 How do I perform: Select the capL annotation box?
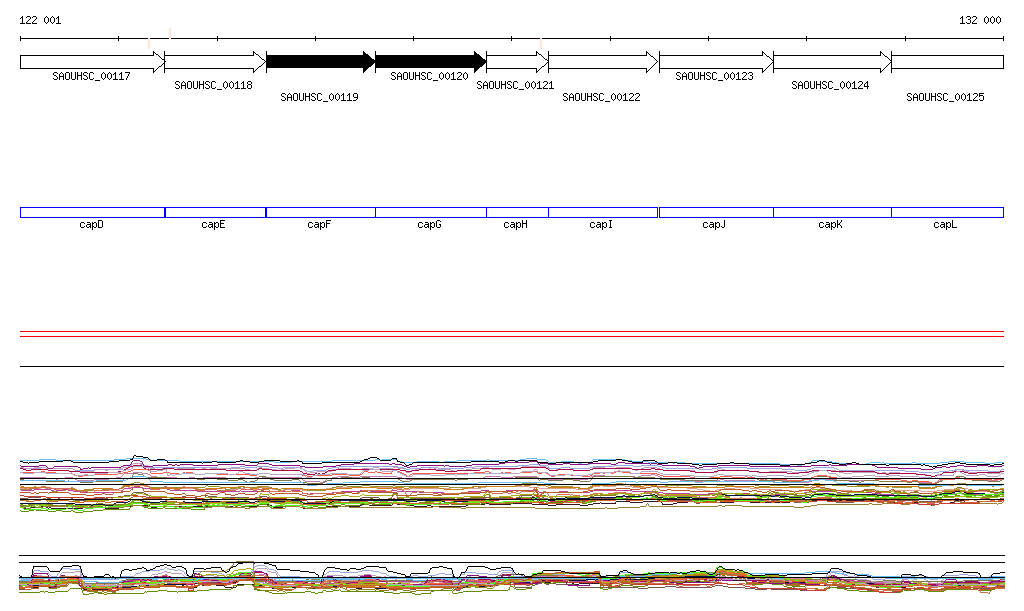point(946,212)
